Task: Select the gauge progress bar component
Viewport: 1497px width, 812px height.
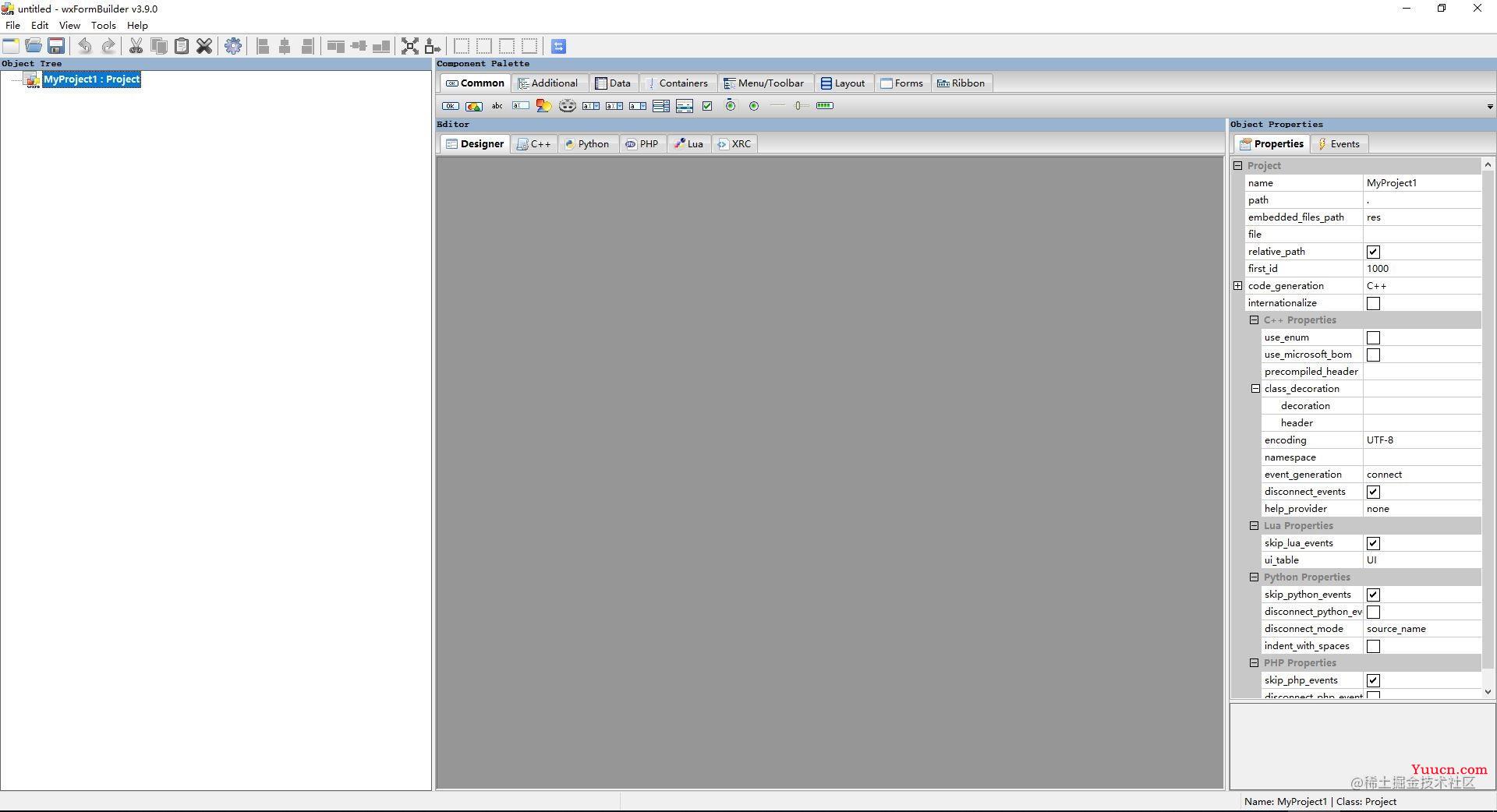Action: [824, 106]
